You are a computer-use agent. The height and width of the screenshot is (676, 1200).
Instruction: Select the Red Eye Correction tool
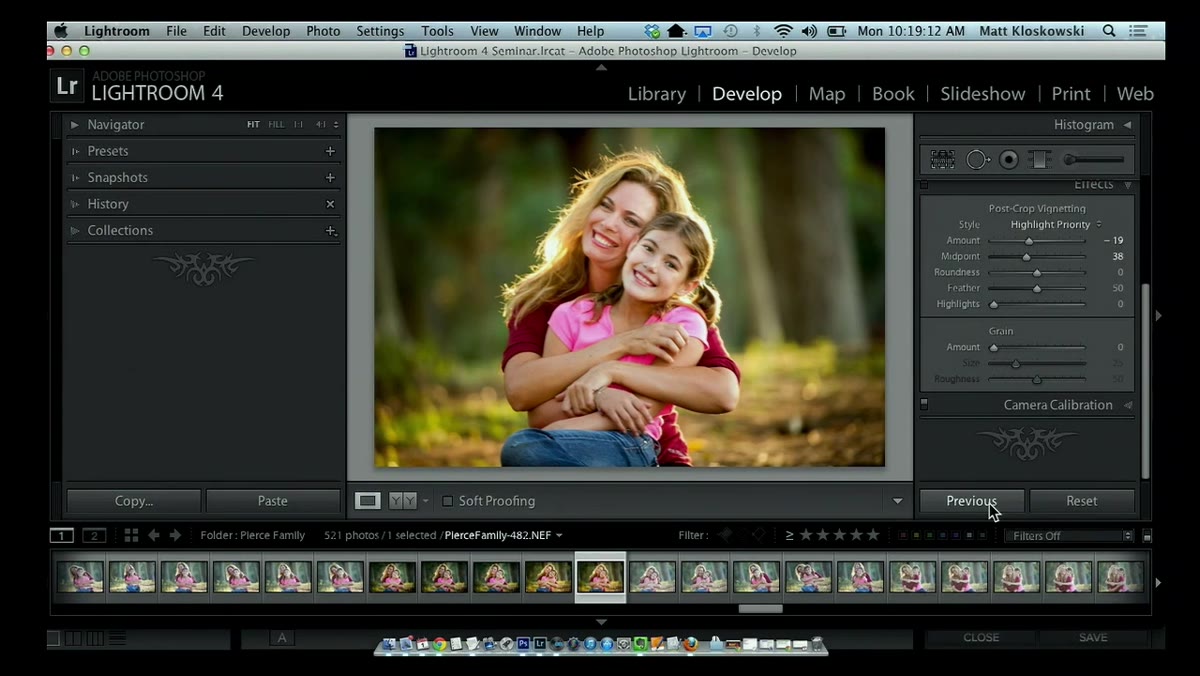[1009, 159]
